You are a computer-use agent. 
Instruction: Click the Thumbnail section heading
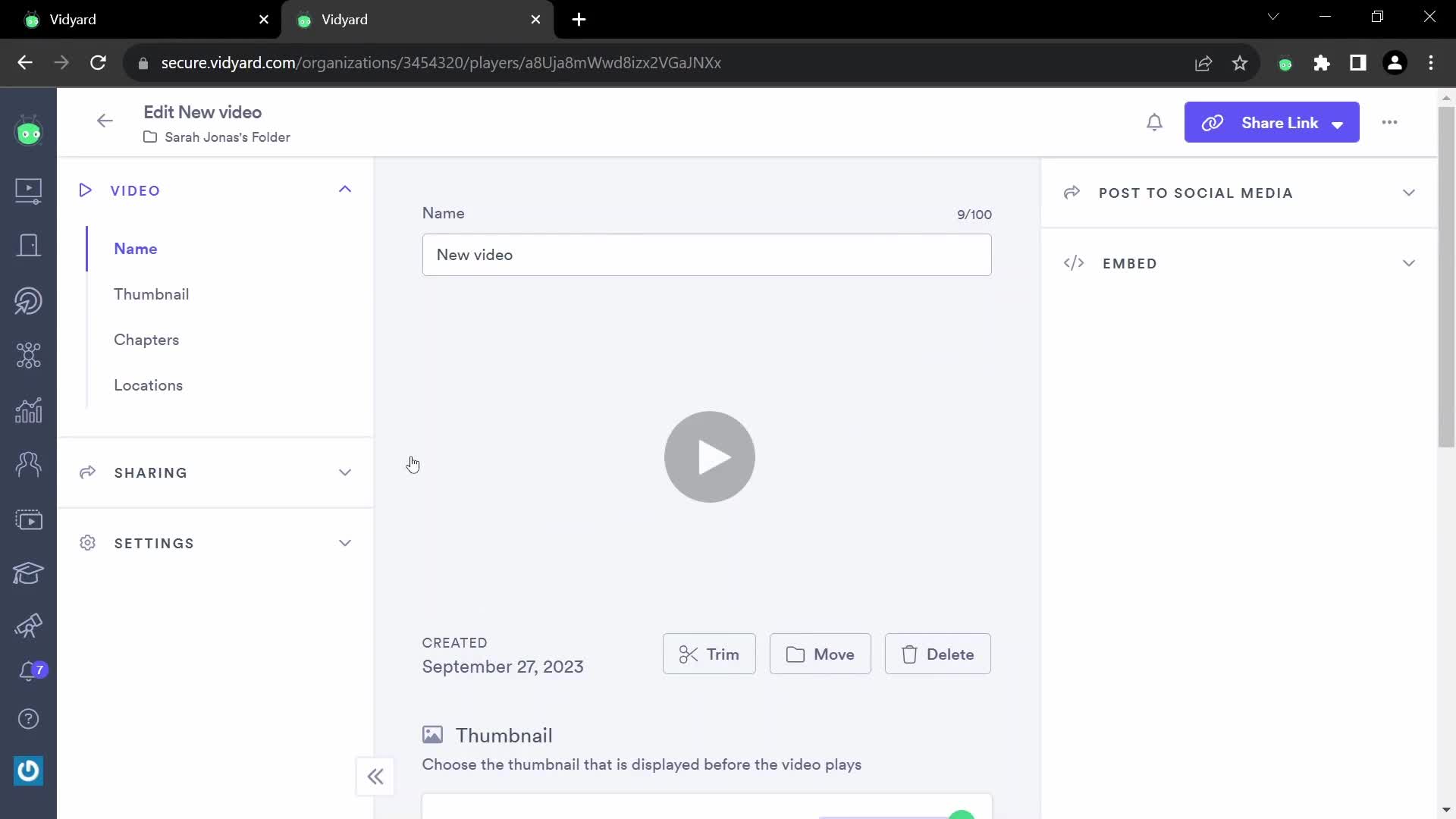504,736
